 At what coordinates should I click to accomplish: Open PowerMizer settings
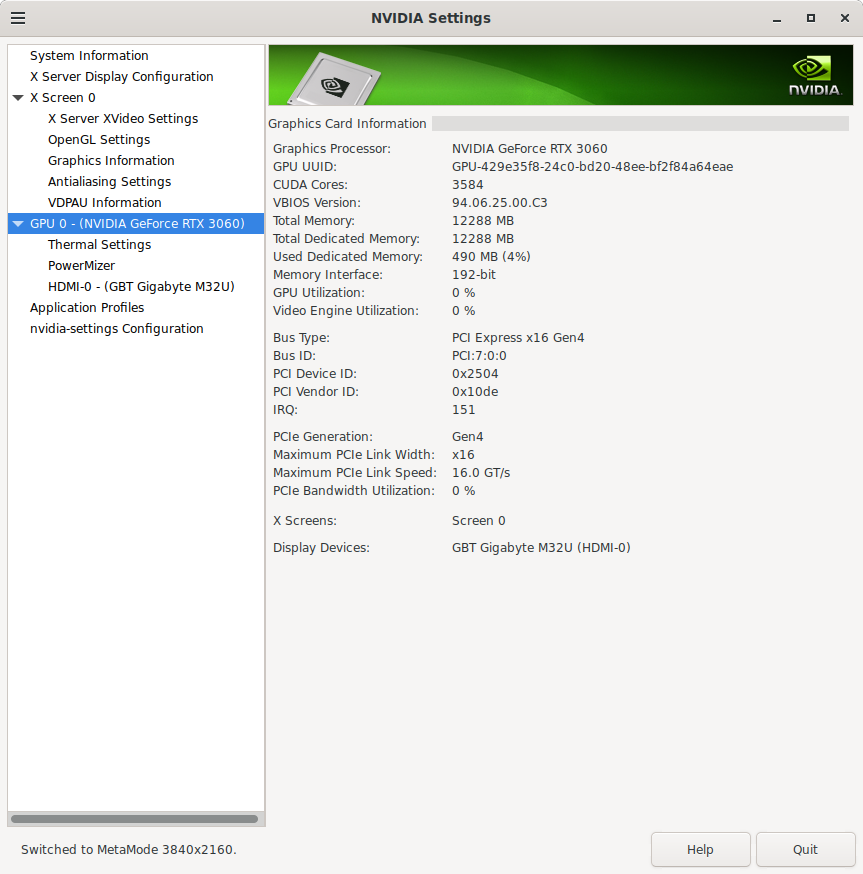[x=82, y=265]
